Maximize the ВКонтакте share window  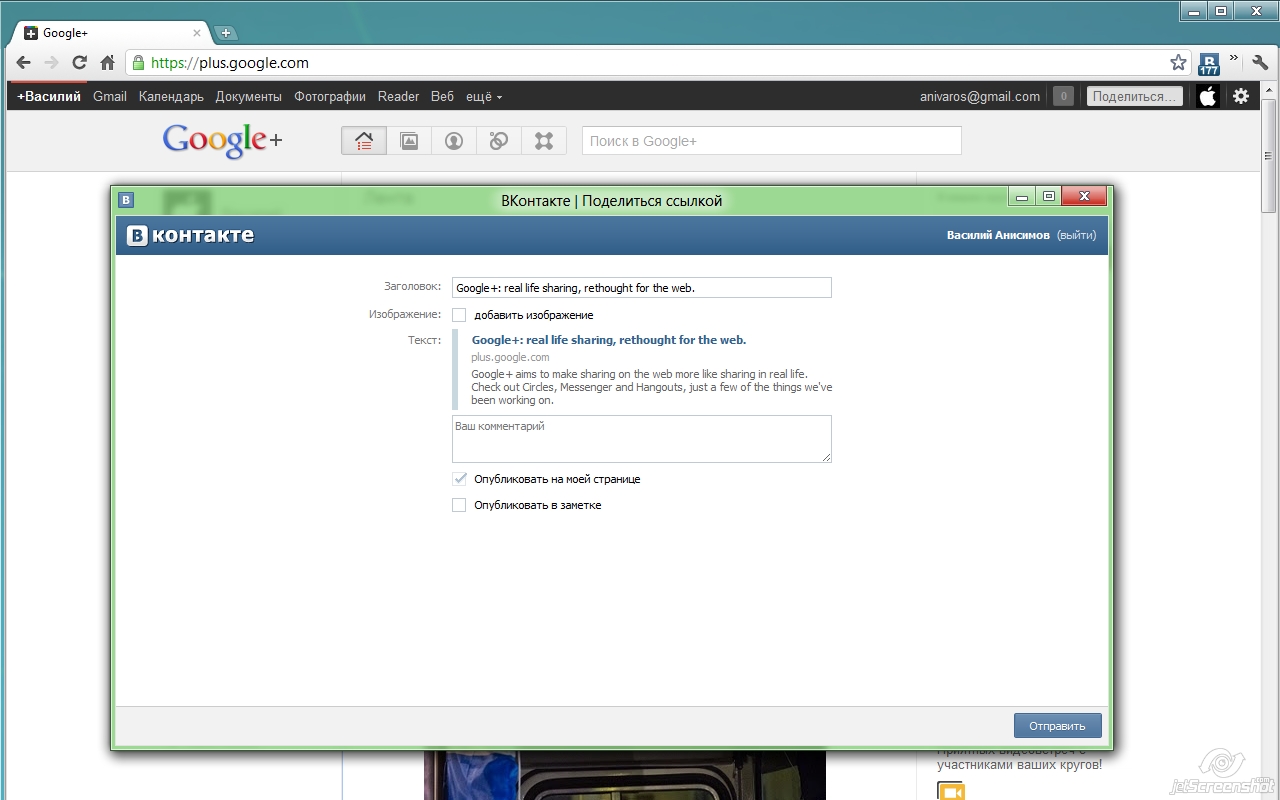tap(1048, 197)
